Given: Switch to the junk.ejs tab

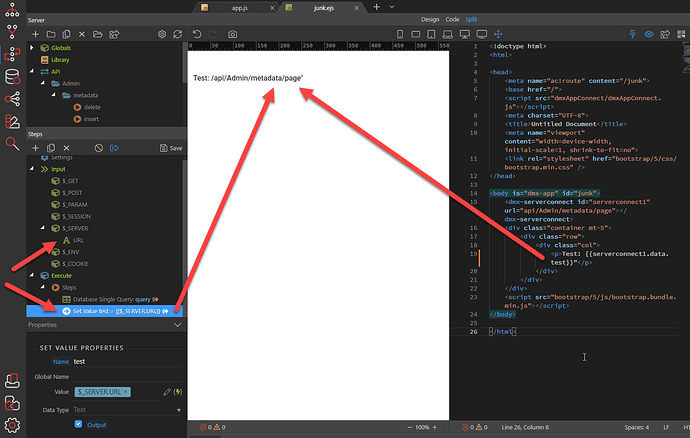Looking at the screenshot, I should [323, 7].
